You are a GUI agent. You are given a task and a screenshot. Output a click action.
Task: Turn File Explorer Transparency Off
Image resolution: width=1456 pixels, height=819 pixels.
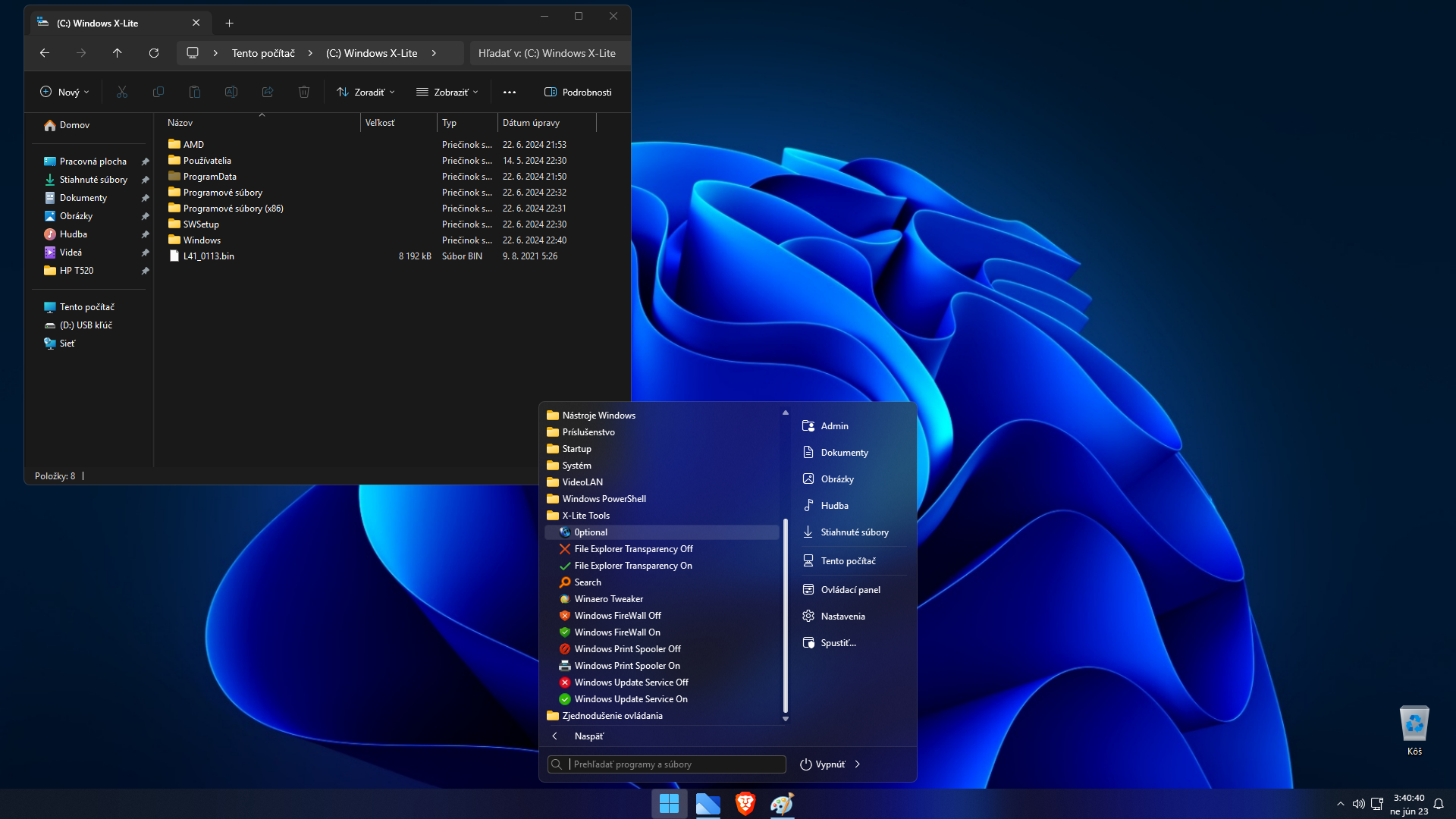[x=633, y=549]
